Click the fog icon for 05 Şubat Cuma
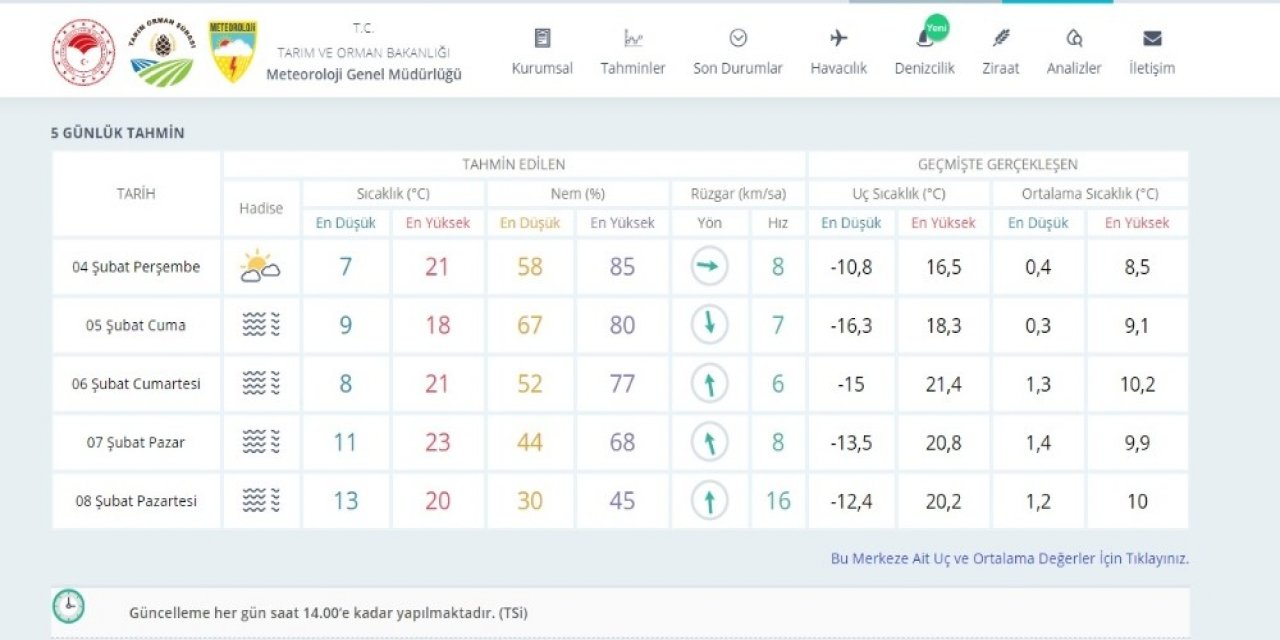This screenshot has height=640, width=1280. 260,325
